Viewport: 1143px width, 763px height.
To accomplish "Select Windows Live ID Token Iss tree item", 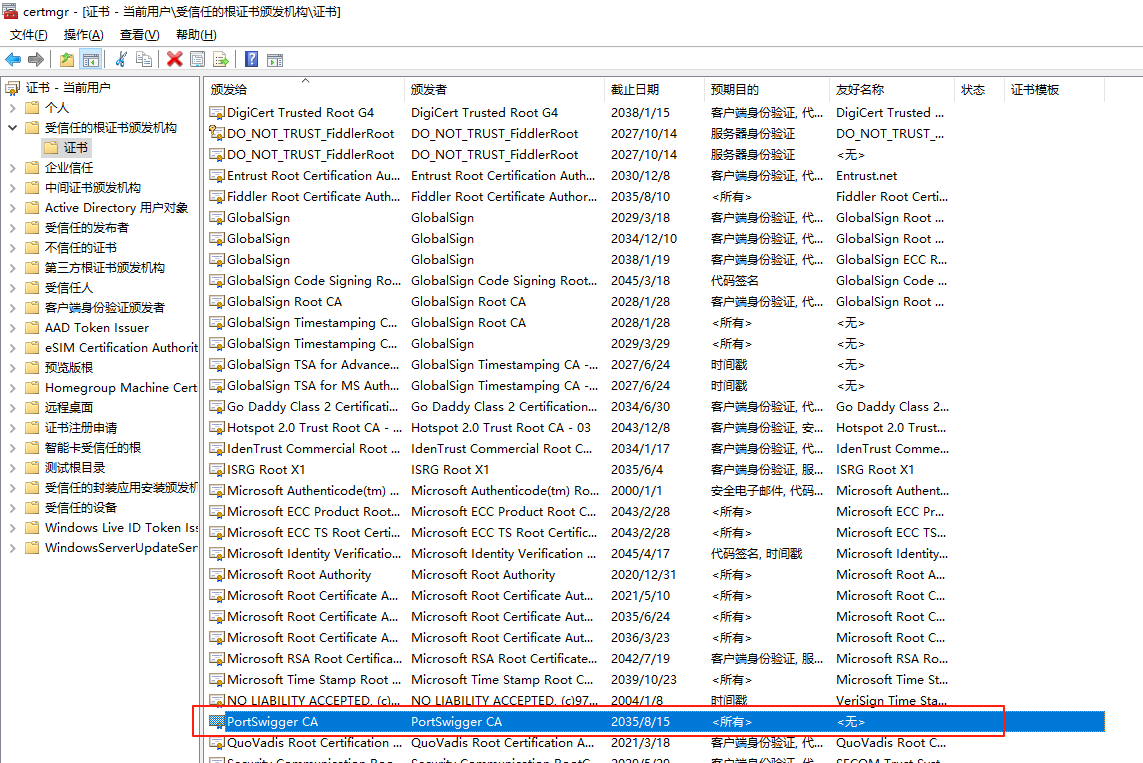I will (121, 528).
